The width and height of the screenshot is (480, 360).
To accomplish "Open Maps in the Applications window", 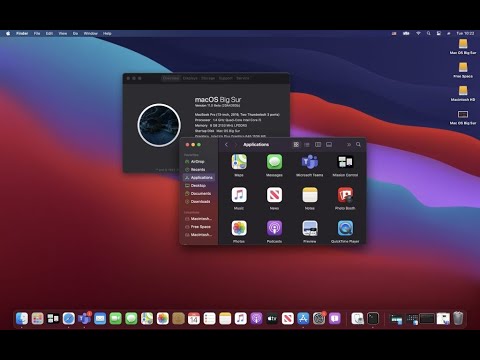I will pos(239,162).
